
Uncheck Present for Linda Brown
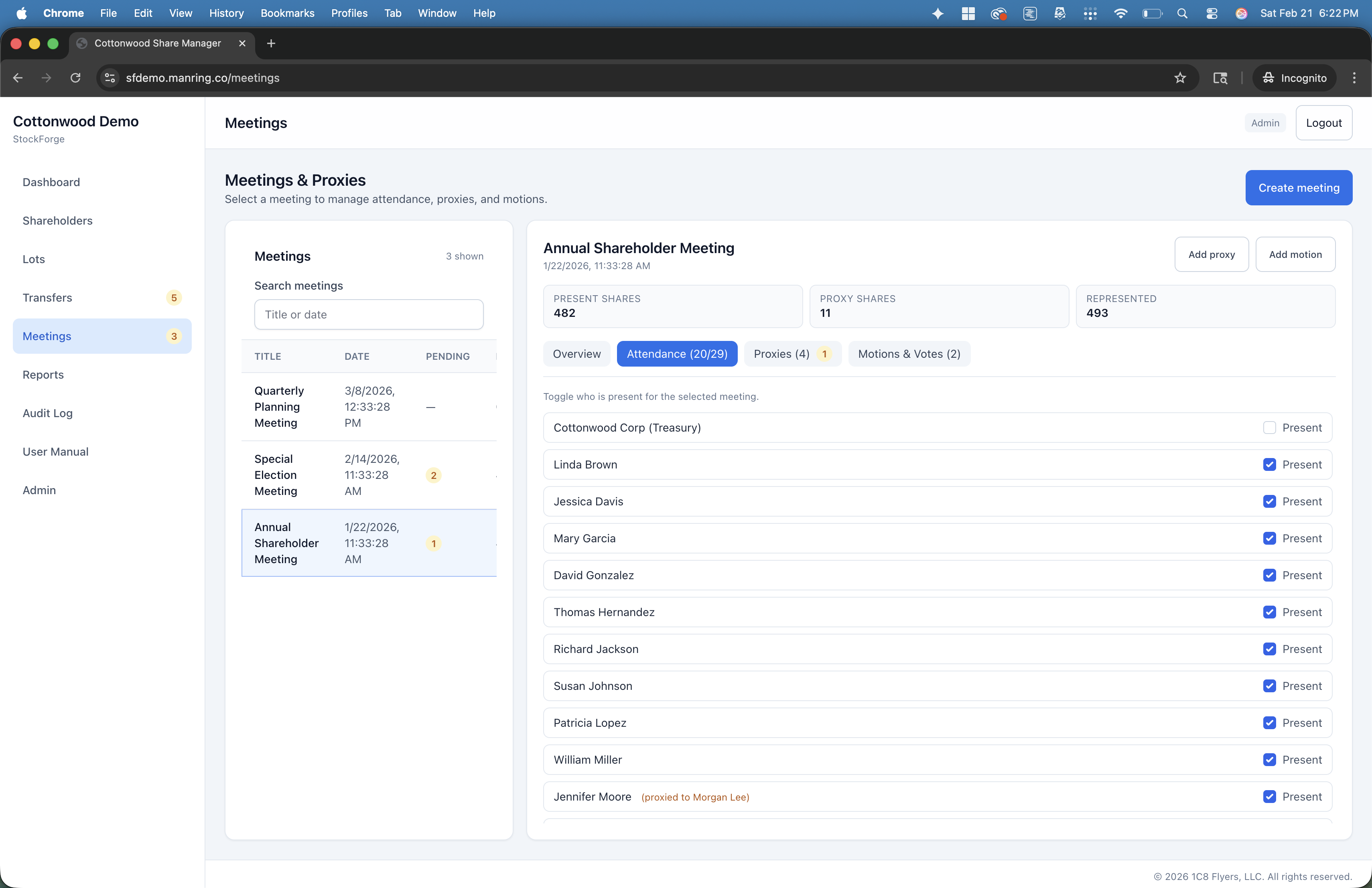tap(1270, 464)
